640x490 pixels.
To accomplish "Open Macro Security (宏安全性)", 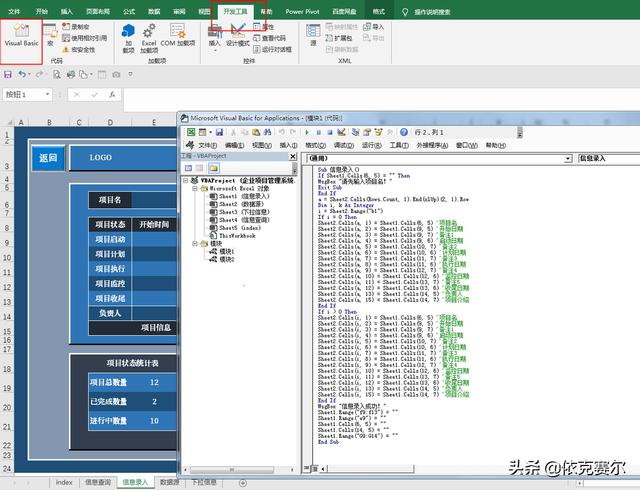I will 78,49.
